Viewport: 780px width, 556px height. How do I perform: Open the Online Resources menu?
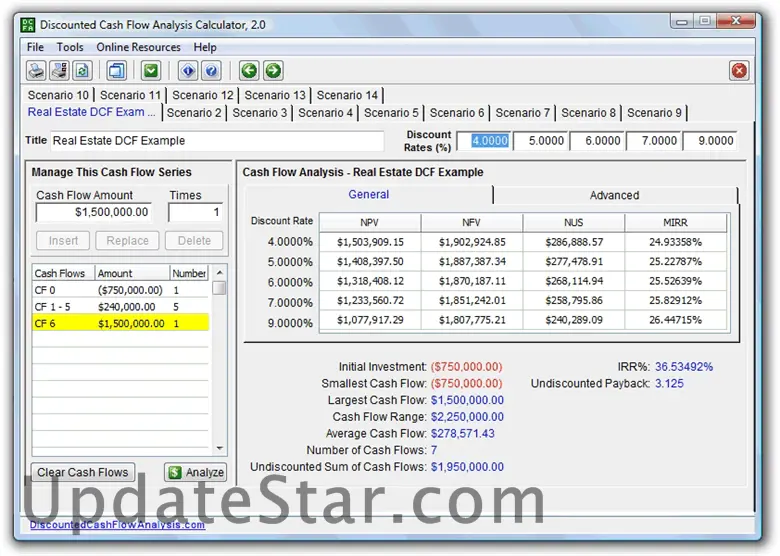(x=138, y=47)
